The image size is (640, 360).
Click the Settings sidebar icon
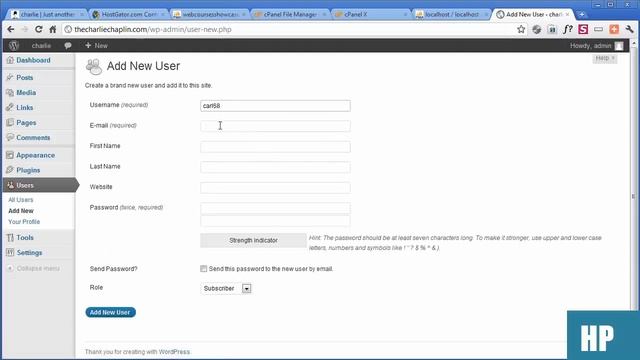[x=10, y=253]
